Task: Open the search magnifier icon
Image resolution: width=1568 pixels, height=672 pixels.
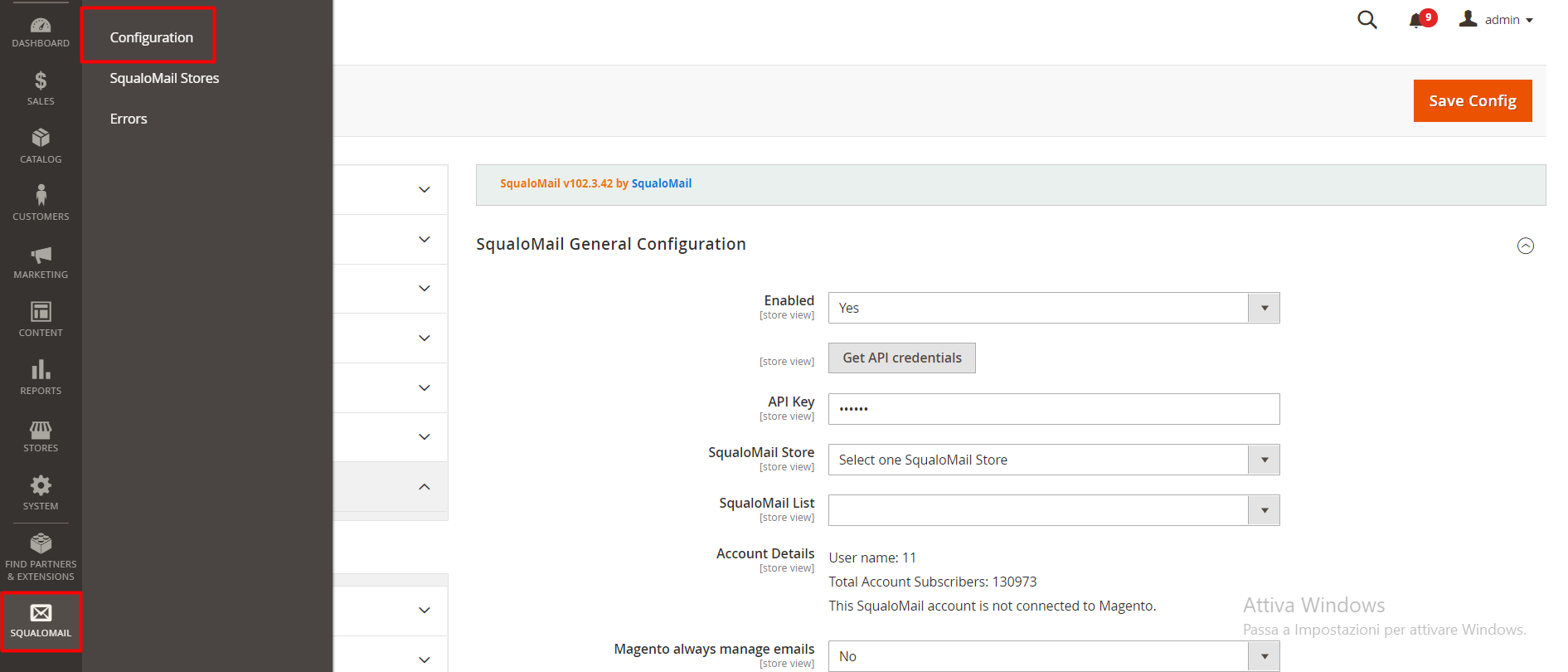Action: pos(1367,20)
